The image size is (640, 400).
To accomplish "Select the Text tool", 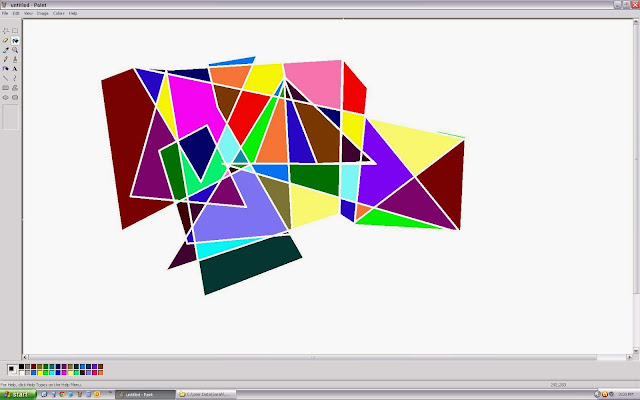I will (15, 69).
